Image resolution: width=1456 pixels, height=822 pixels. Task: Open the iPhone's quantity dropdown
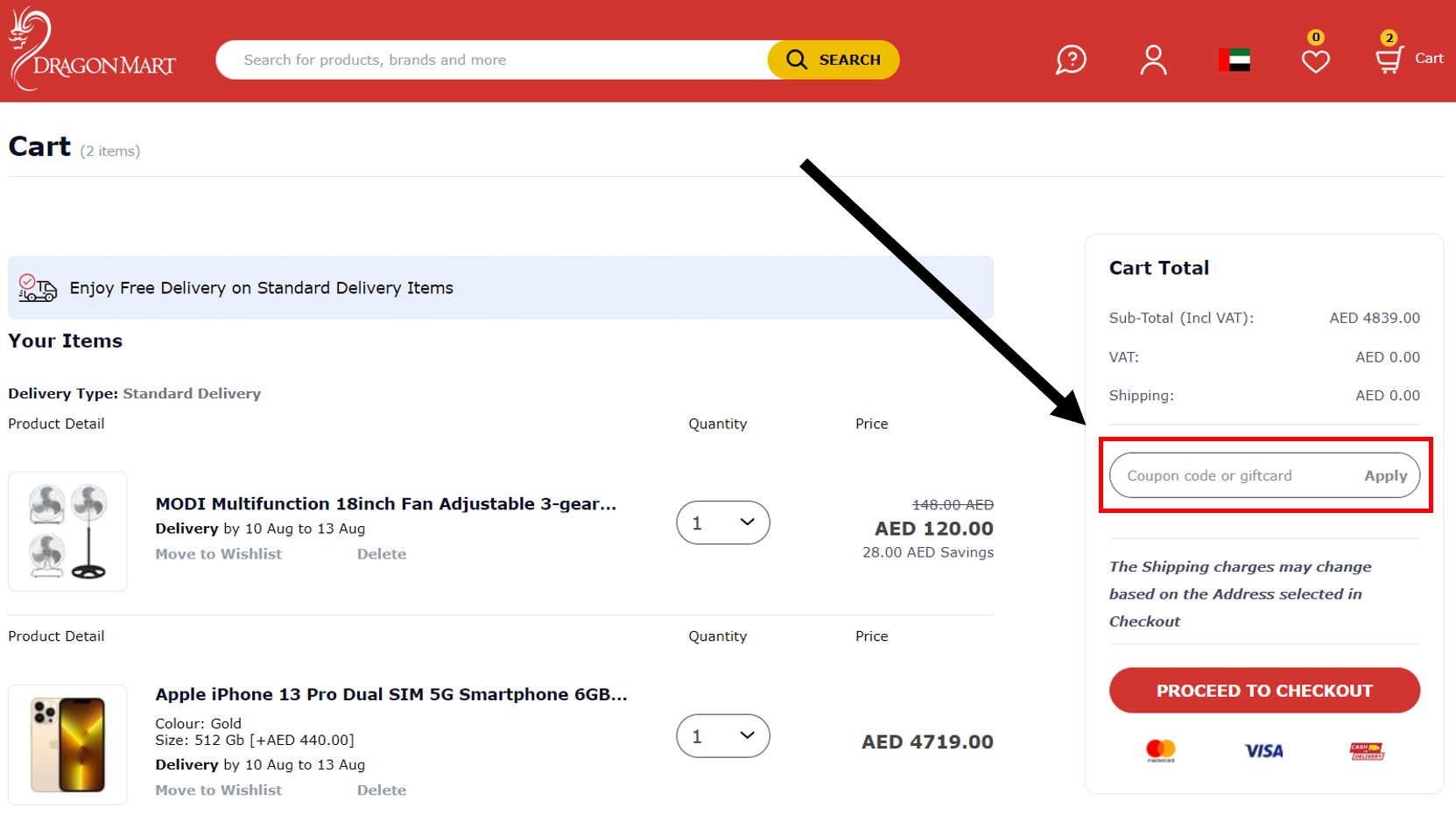722,736
